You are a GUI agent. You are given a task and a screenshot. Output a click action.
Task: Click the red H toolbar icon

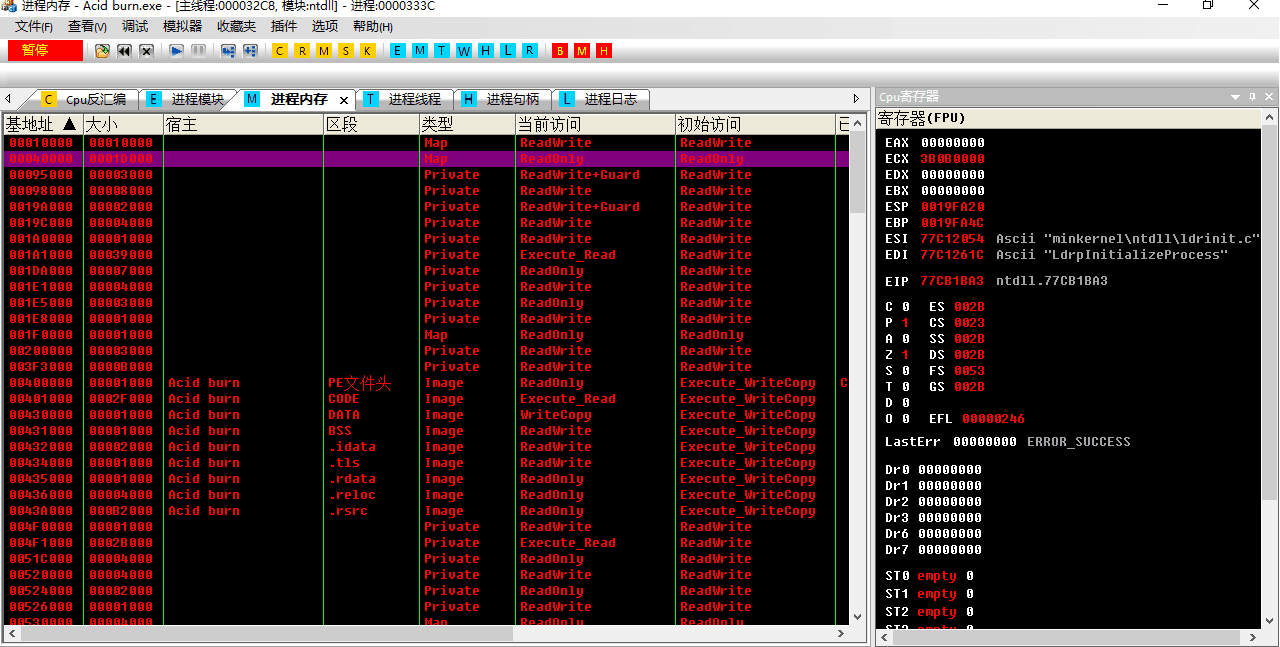coord(603,51)
